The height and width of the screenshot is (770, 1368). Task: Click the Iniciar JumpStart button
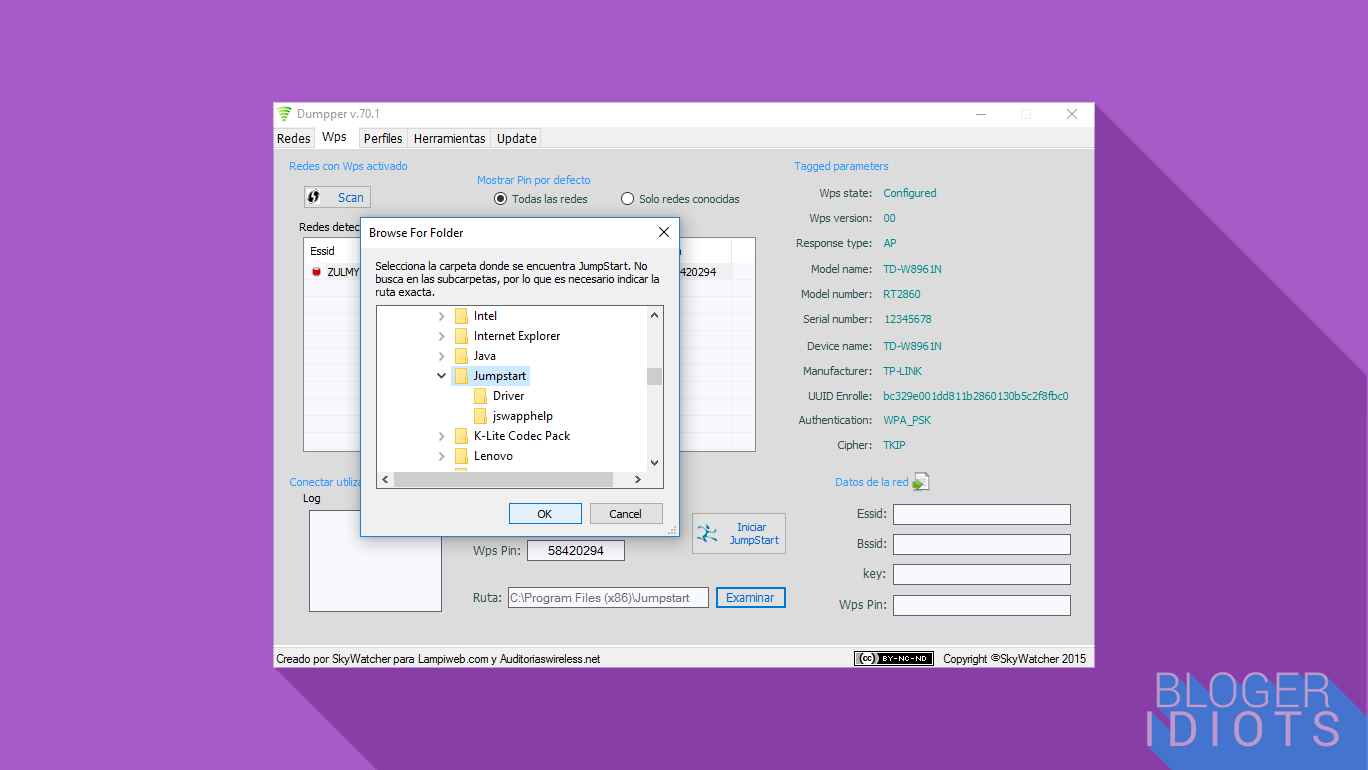pos(739,534)
